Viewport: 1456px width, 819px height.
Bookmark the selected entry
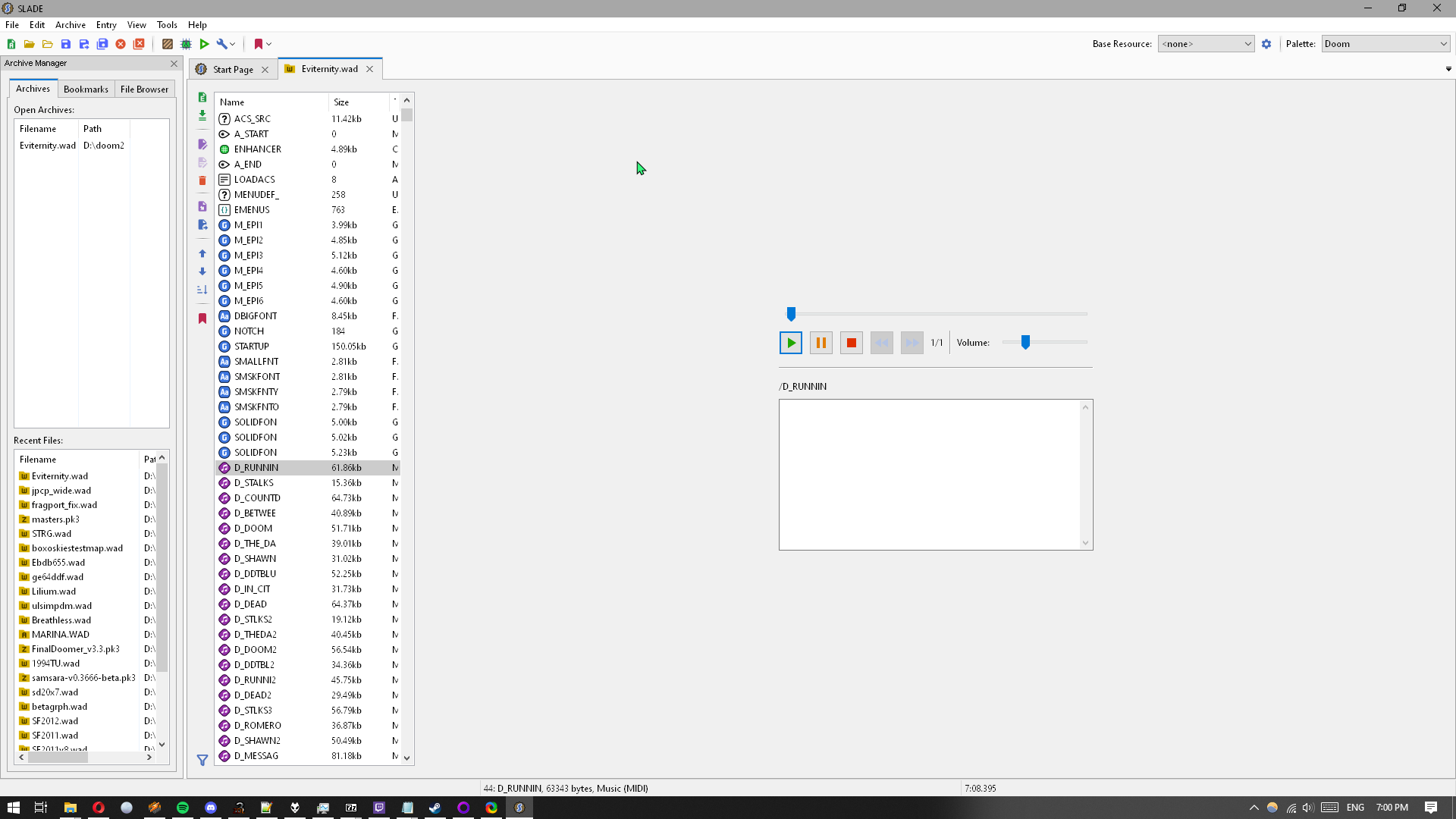(x=202, y=318)
